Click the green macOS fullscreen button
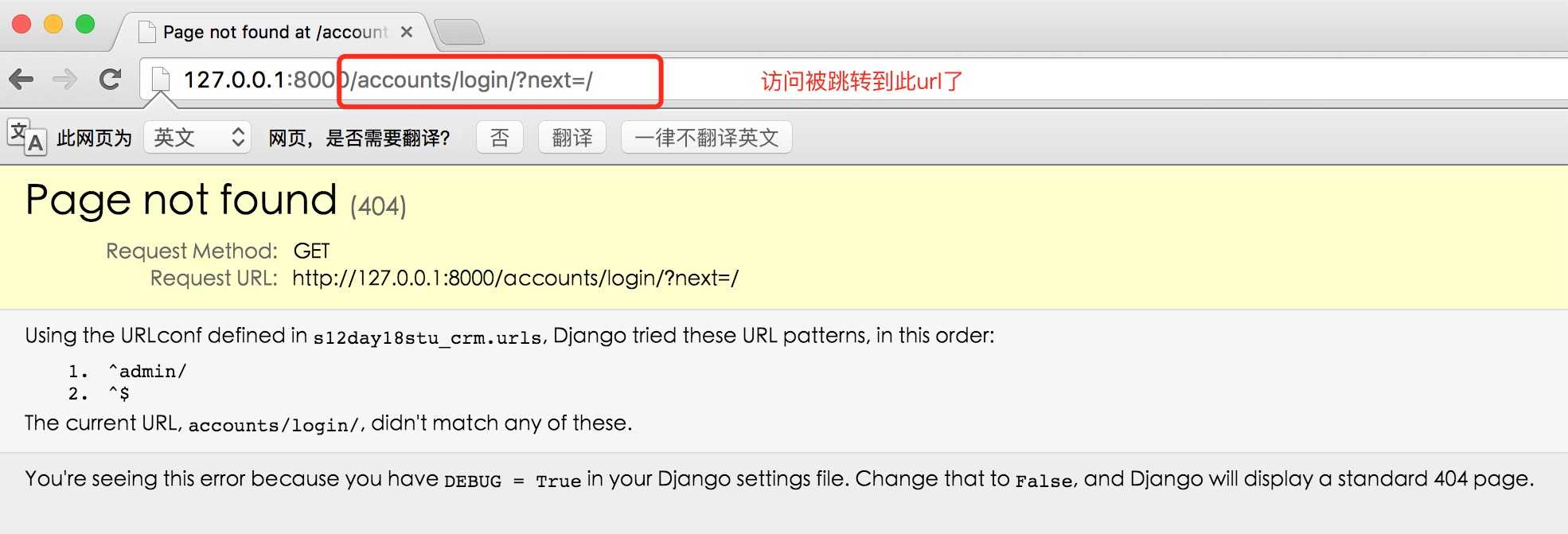The width and height of the screenshot is (1568, 534). pos(85,24)
